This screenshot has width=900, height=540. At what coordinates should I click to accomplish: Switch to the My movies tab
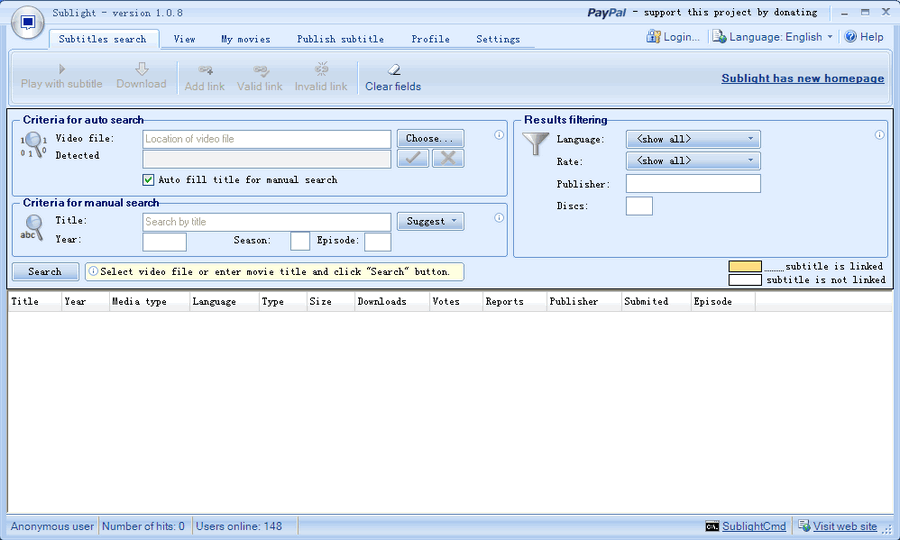tap(246, 39)
